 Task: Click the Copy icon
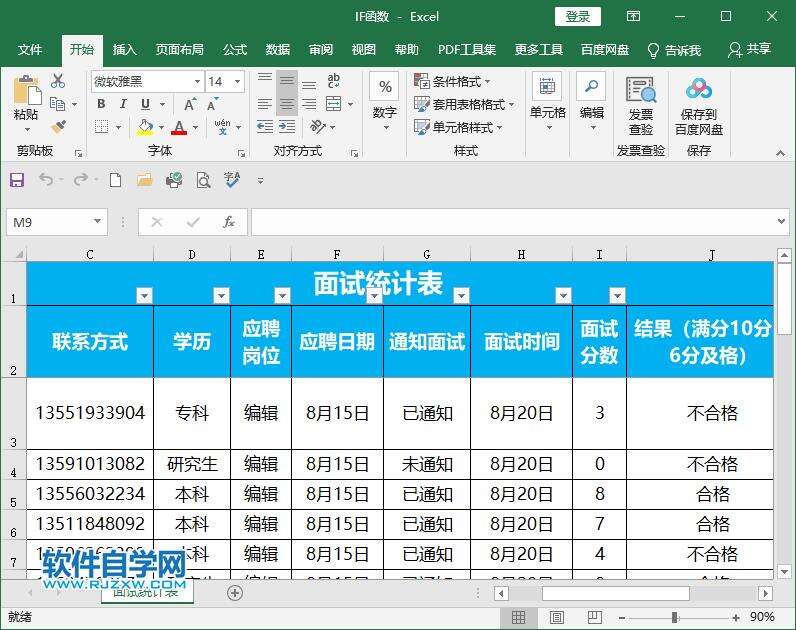coord(58,104)
